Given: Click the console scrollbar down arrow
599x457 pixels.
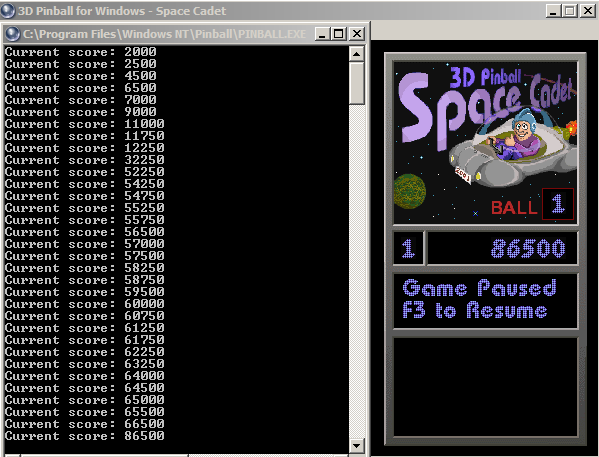Looking at the screenshot, I should coord(357,446).
